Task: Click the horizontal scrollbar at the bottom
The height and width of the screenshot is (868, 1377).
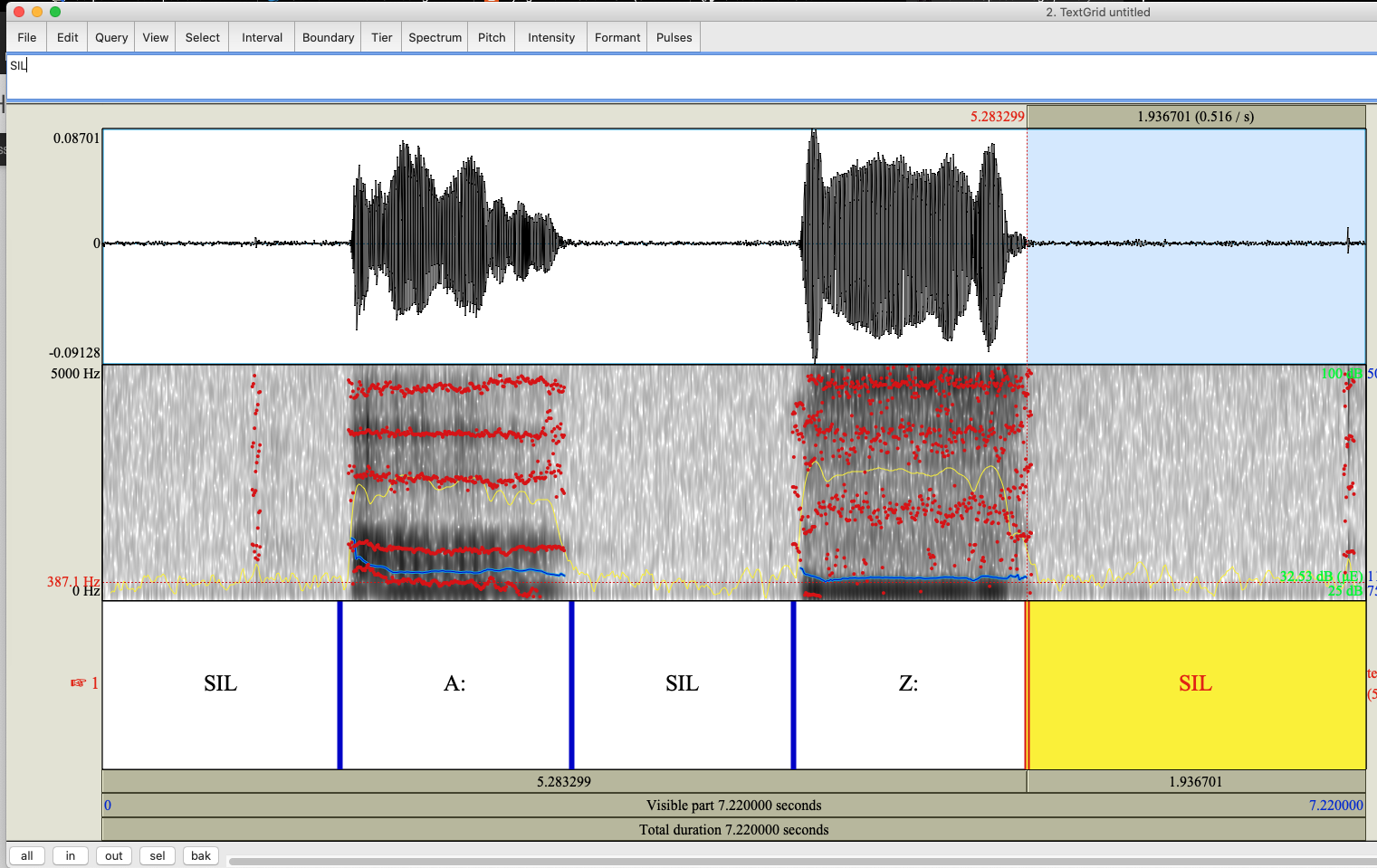Action: coord(802,861)
